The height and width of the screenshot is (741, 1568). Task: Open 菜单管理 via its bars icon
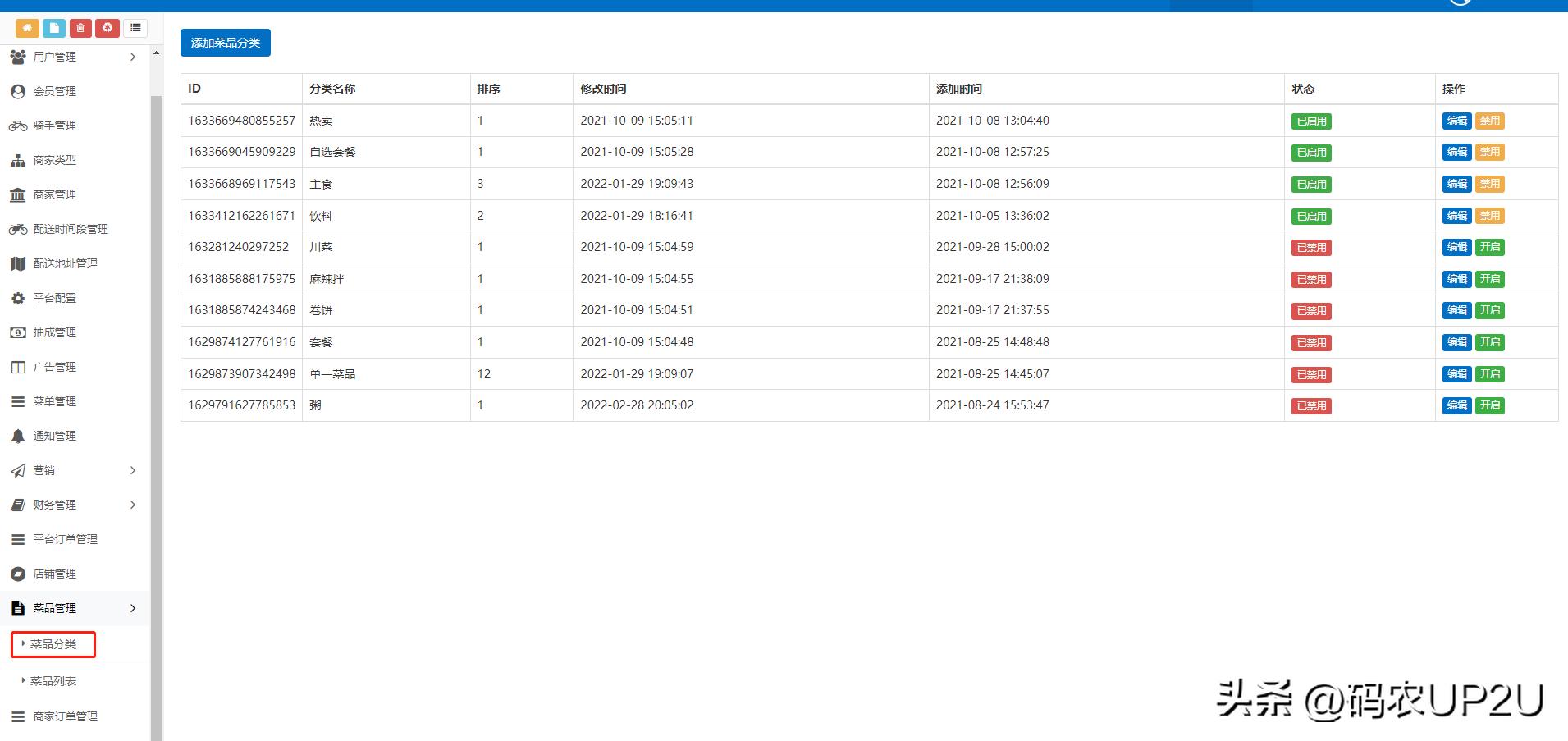pyautogui.click(x=18, y=401)
